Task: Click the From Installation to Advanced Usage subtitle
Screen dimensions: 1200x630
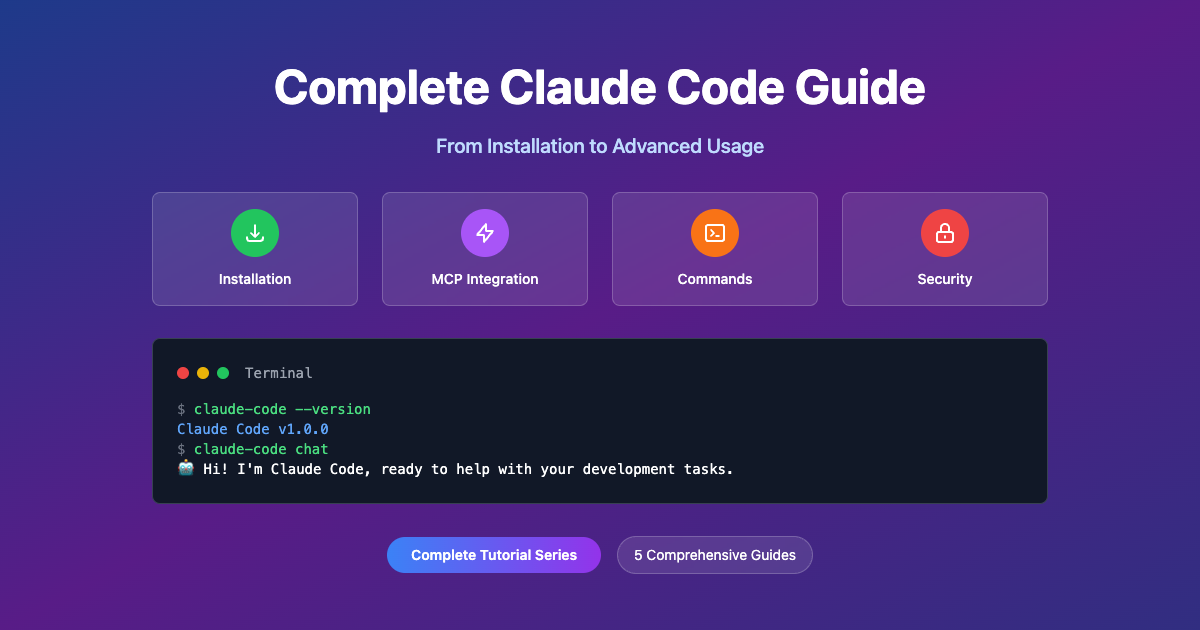Action: (600, 146)
